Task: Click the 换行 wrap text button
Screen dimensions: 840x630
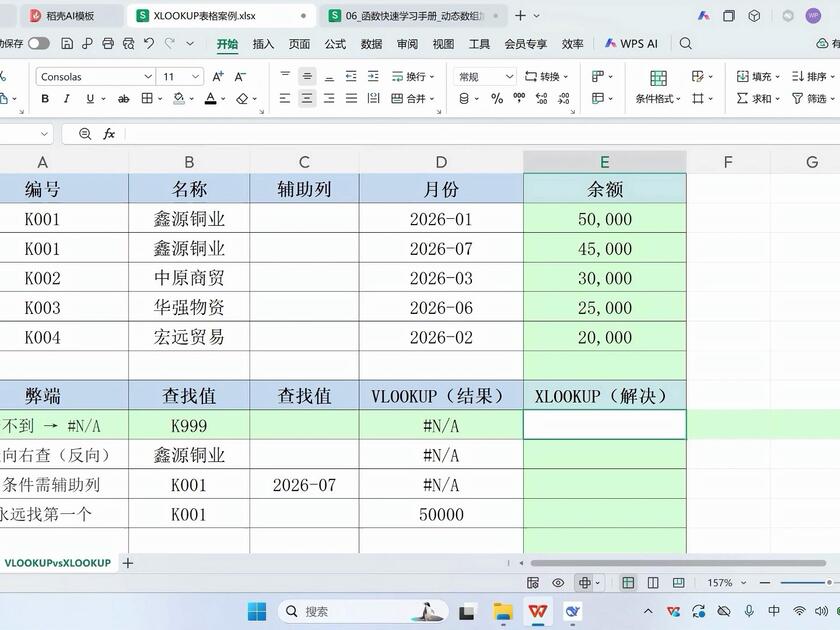Action: pos(412,77)
